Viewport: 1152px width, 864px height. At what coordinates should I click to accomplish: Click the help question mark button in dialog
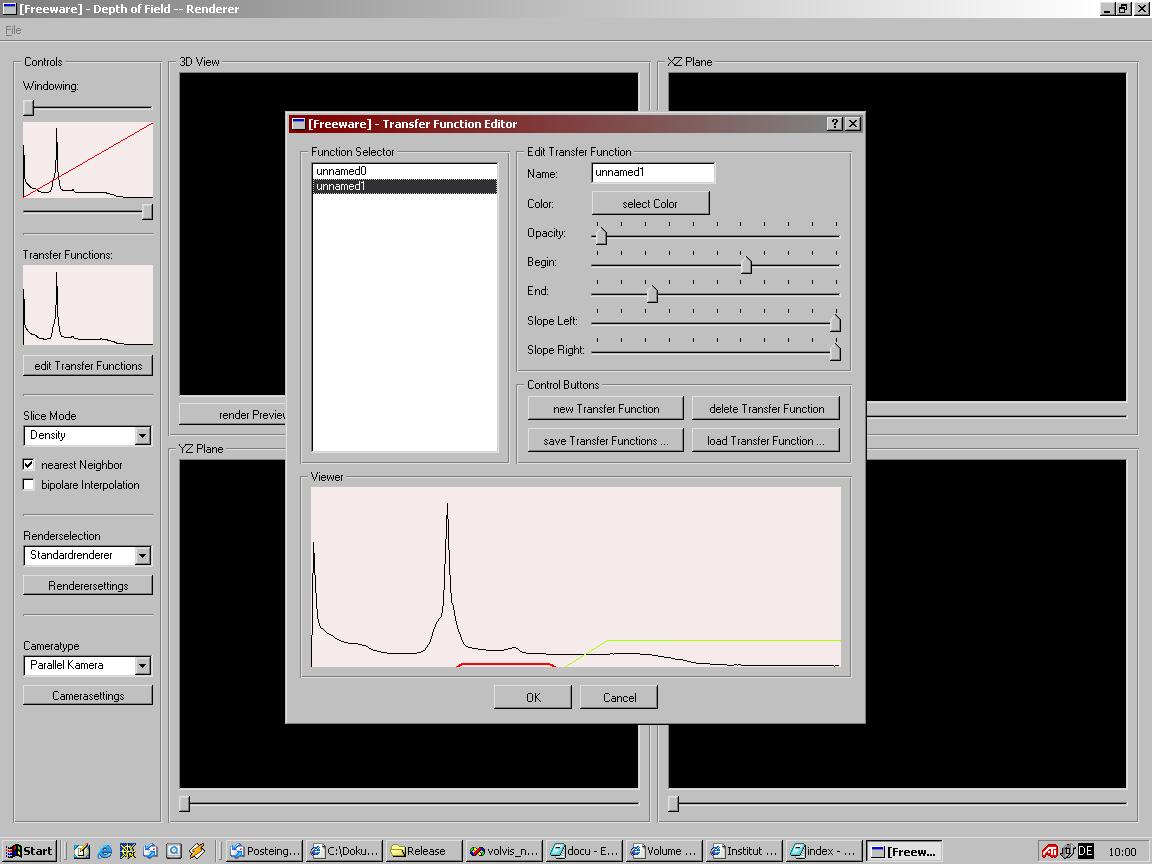coord(835,124)
